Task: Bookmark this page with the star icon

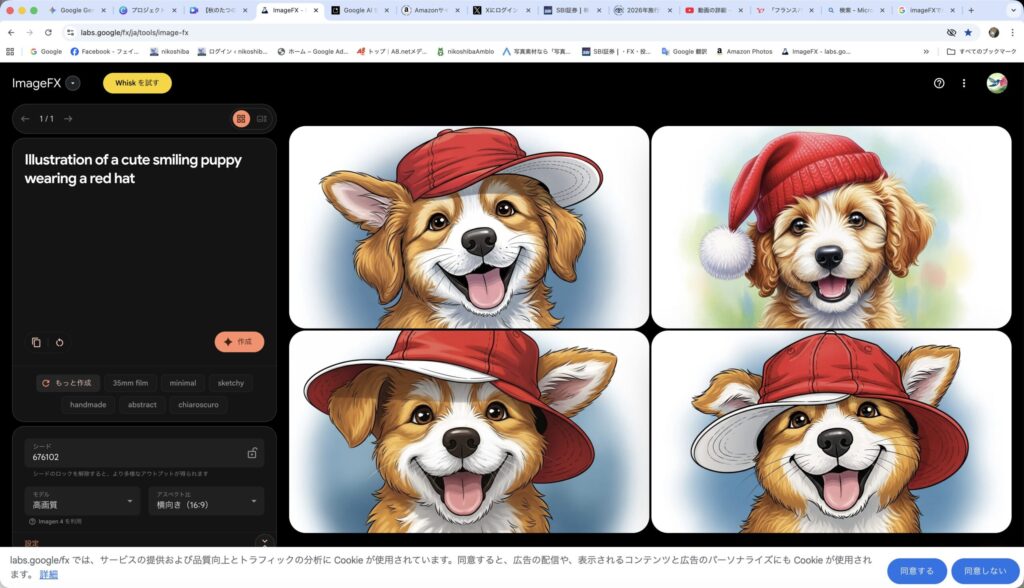Action: [968, 32]
